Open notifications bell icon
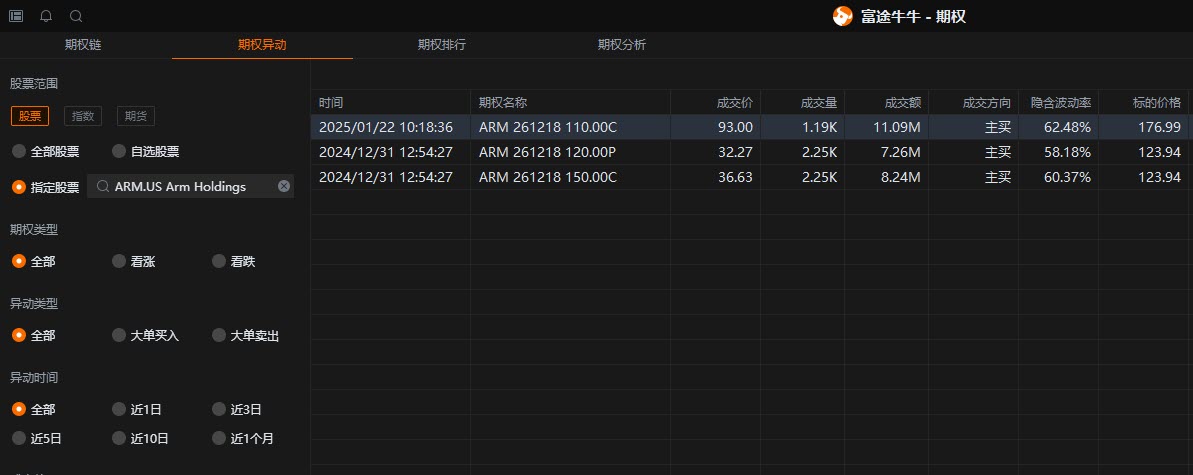Screen dimensions: 1193x475 pyautogui.click(x=46, y=16)
